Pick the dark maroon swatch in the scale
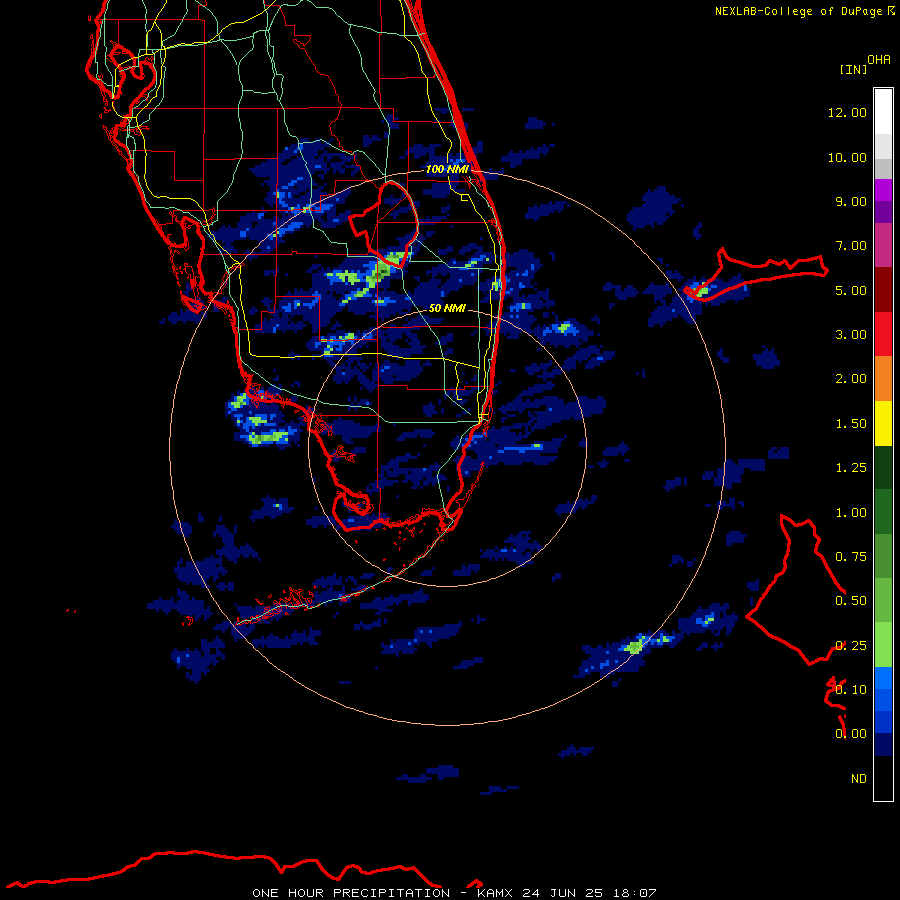 point(883,290)
